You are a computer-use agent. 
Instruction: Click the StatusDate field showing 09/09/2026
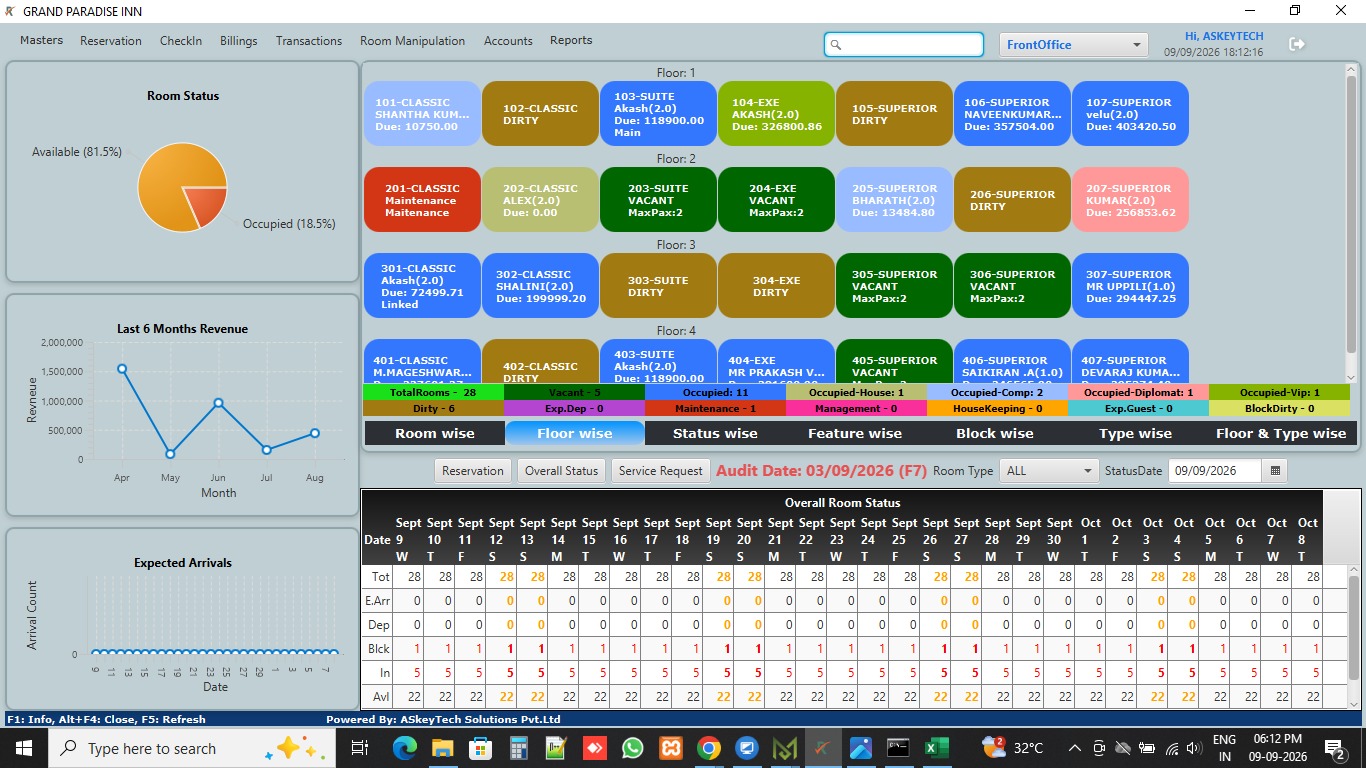click(1215, 470)
